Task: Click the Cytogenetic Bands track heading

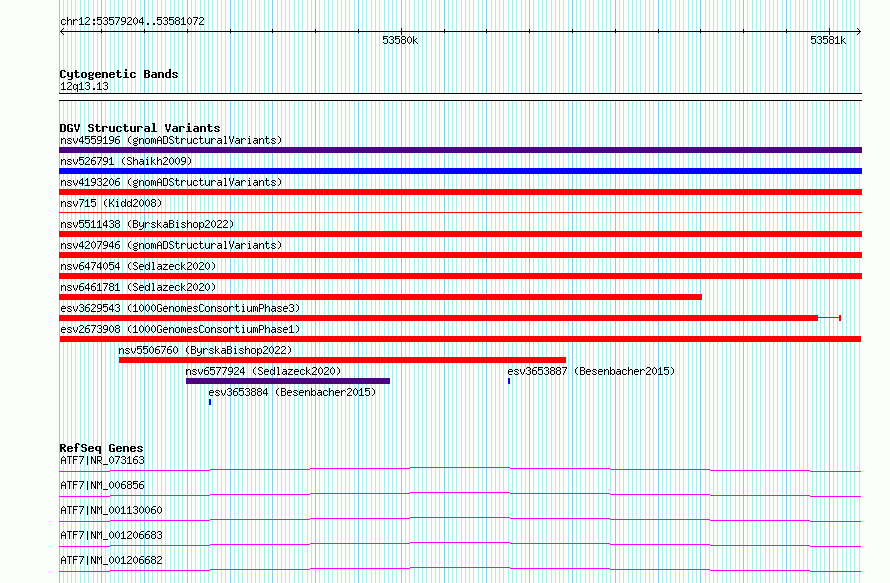Action: pyautogui.click(x=119, y=74)
